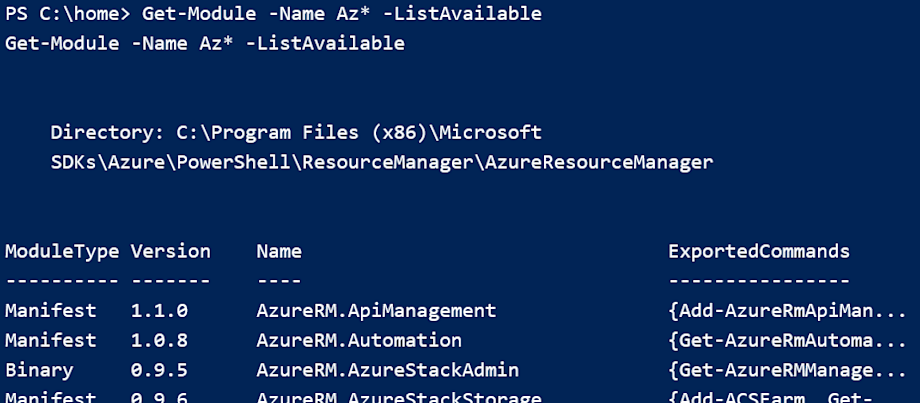920x403 pixels.
Task: Click the echoed Get-Module line
Action: coord(205,43)
